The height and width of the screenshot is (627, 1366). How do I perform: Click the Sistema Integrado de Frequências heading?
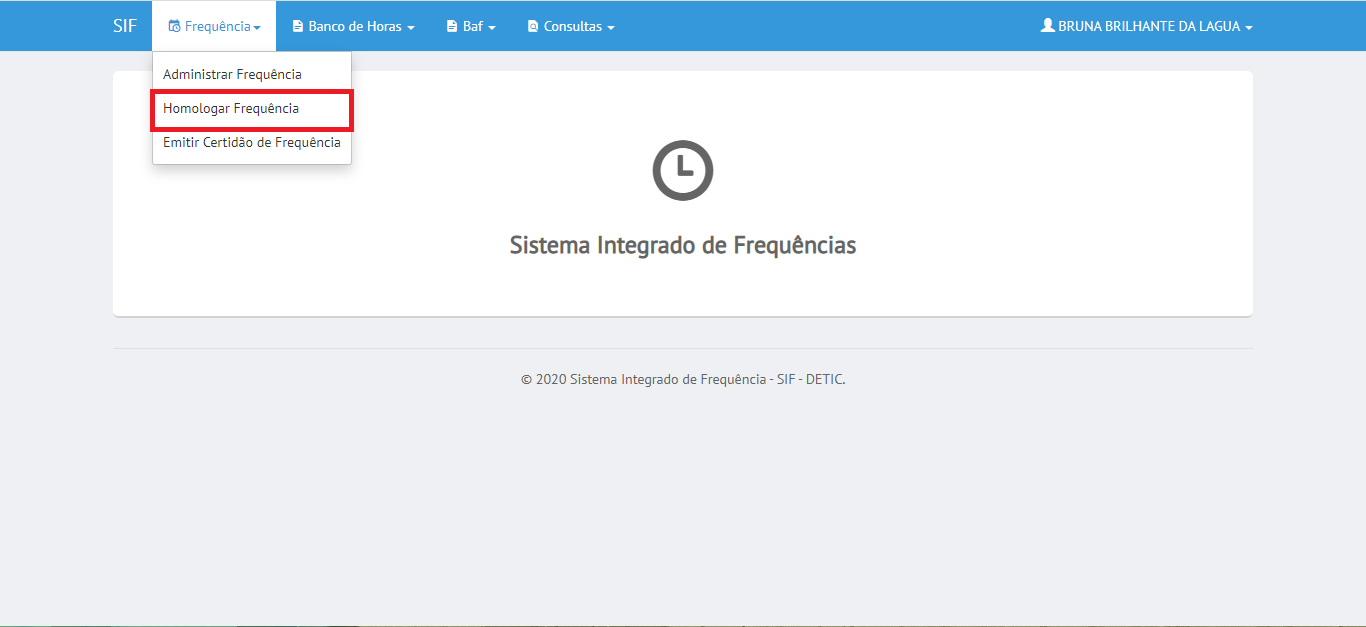click(683, 245)
